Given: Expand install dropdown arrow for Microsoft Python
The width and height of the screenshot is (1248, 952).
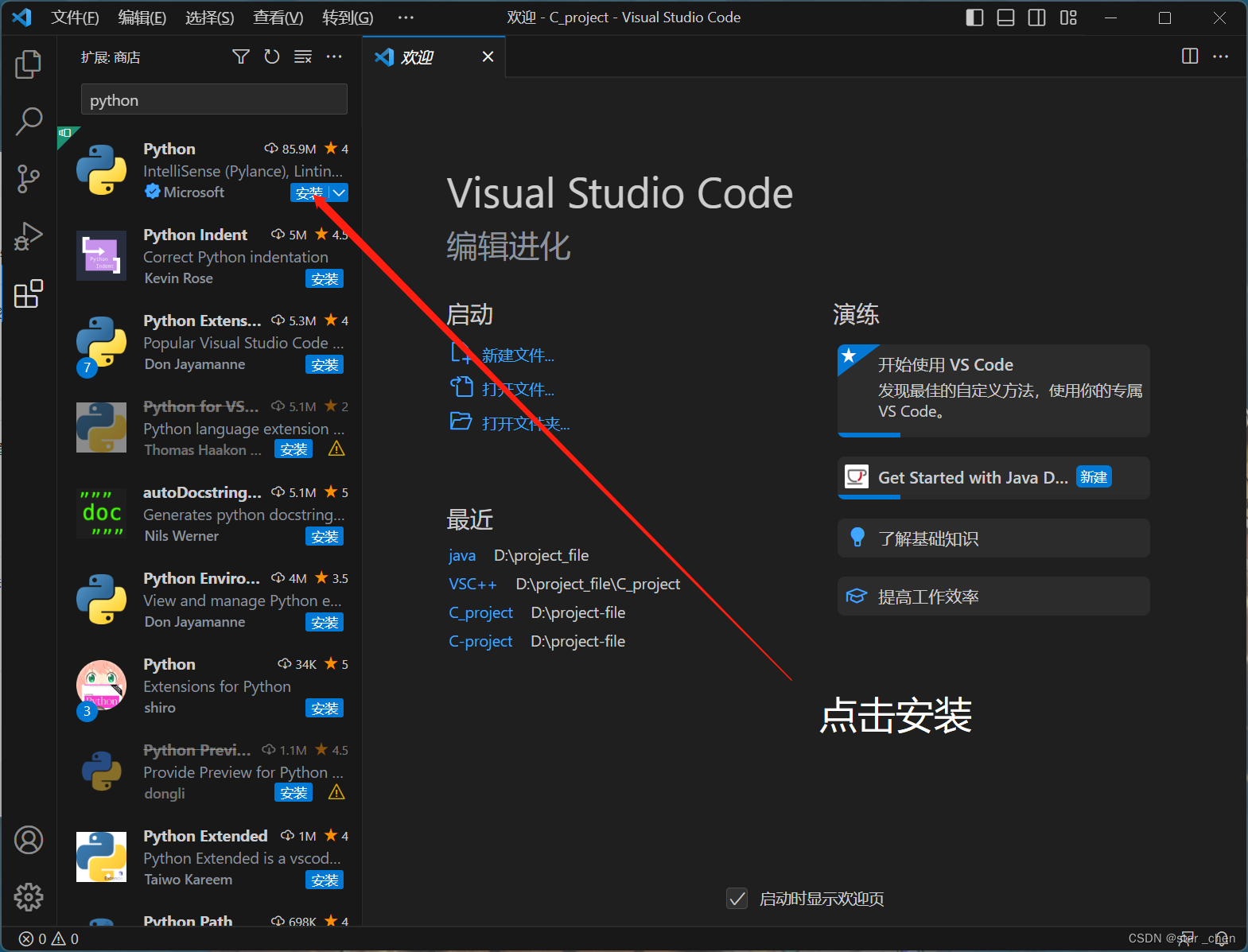Looking at the screenshot, I should 339,192.
